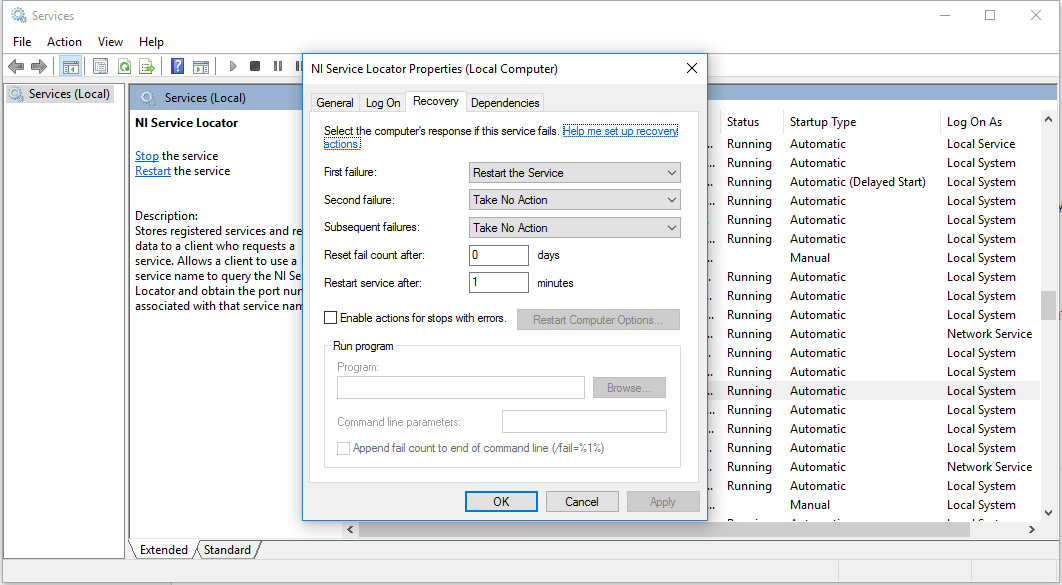Open the File menu
The image size is (1062, 585).
(22, 42)
